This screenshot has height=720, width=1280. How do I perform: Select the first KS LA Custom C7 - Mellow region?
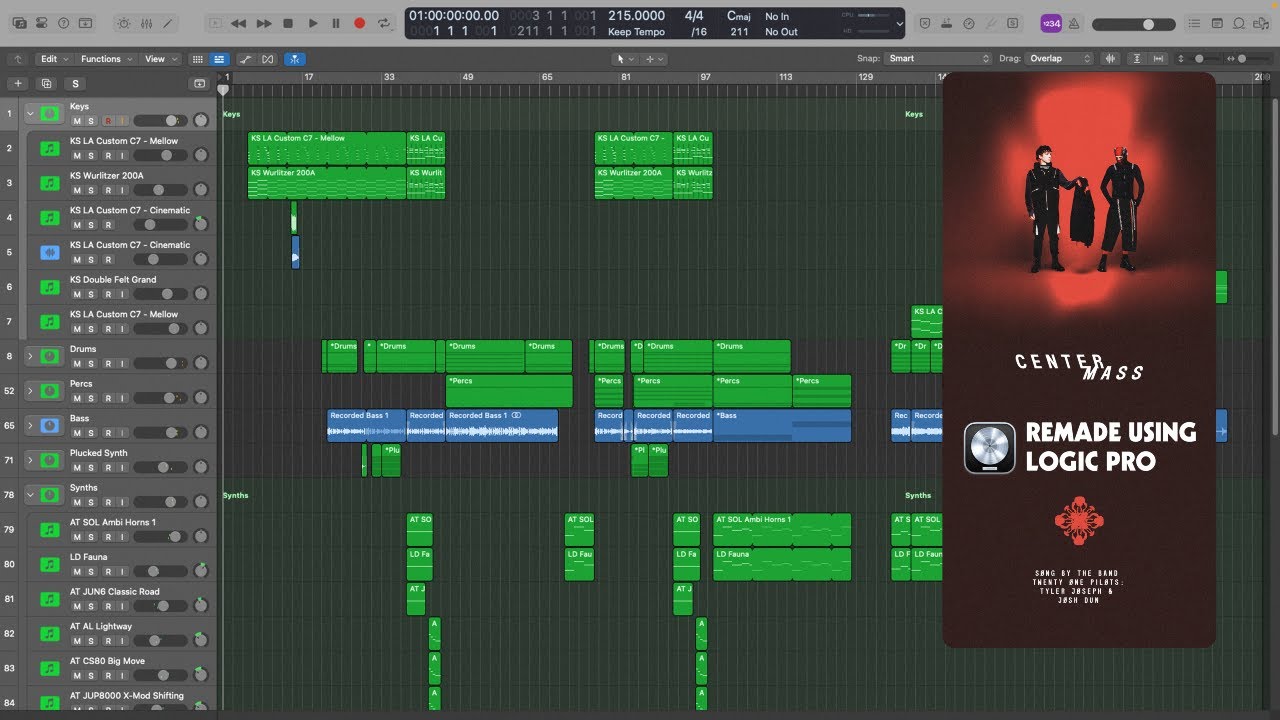(327, 148)
